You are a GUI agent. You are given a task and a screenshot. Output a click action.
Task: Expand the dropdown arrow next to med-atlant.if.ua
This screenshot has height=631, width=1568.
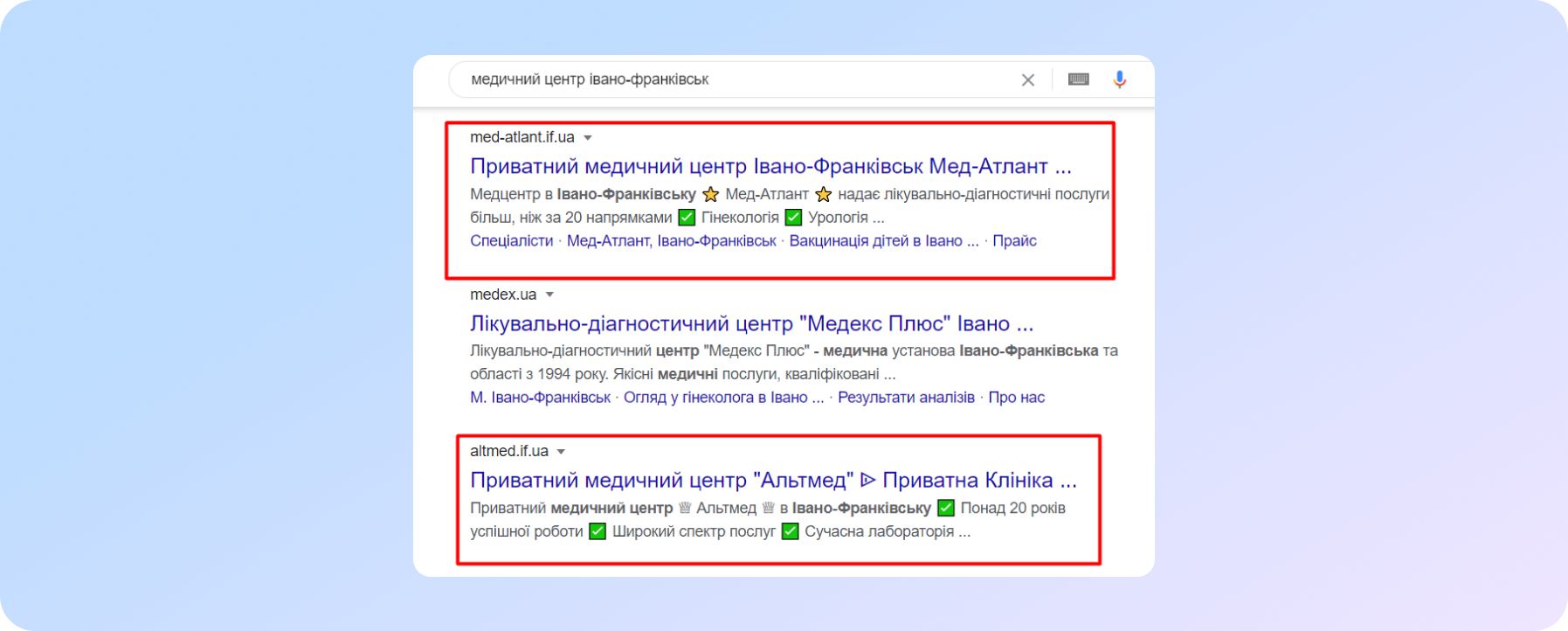point(588,138)
